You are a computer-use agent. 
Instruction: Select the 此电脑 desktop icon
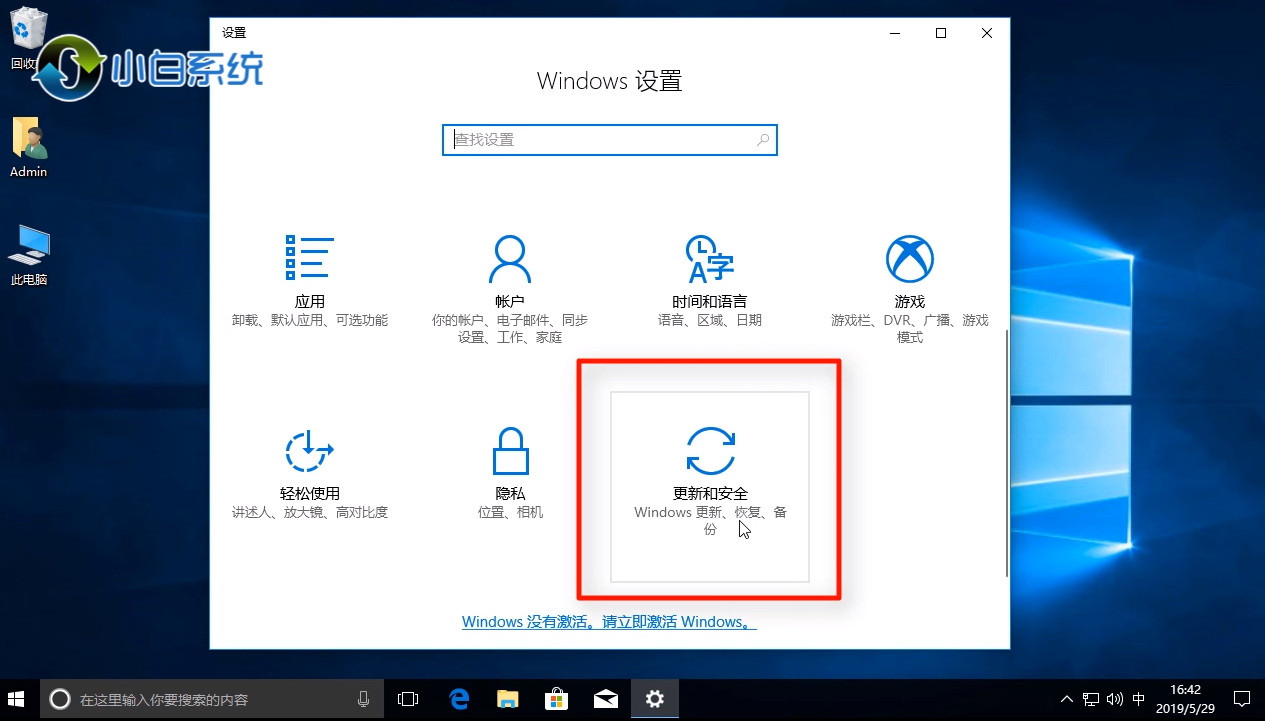pos(29,255)
